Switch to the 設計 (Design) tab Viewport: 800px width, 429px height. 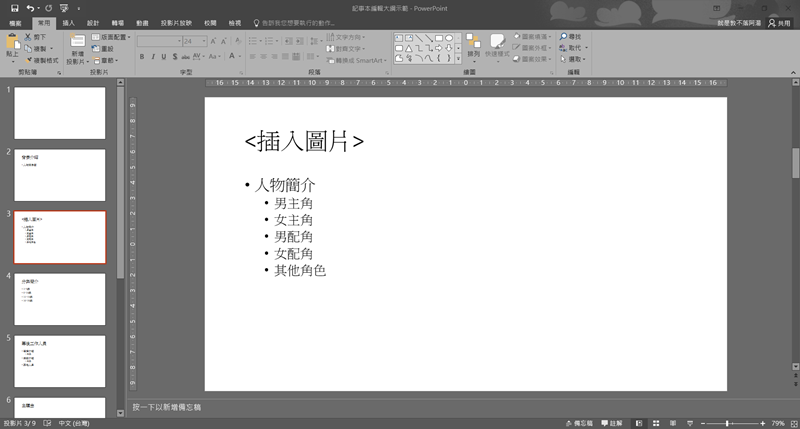click(x=93, y=23)
